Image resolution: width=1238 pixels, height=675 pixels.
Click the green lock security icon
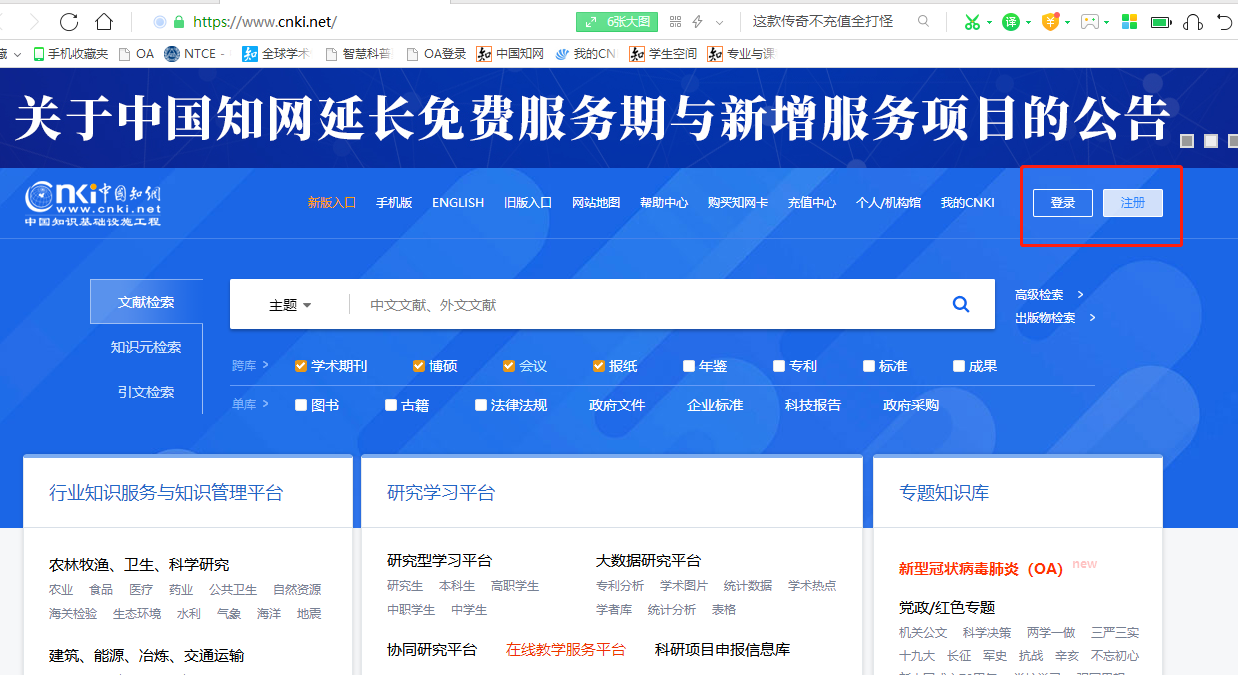(x=179, y=22)
